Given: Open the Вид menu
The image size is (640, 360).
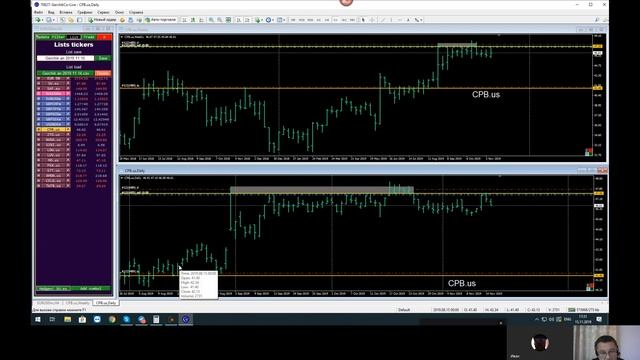Looking at the screenshot, I should (x=51, y=12).
